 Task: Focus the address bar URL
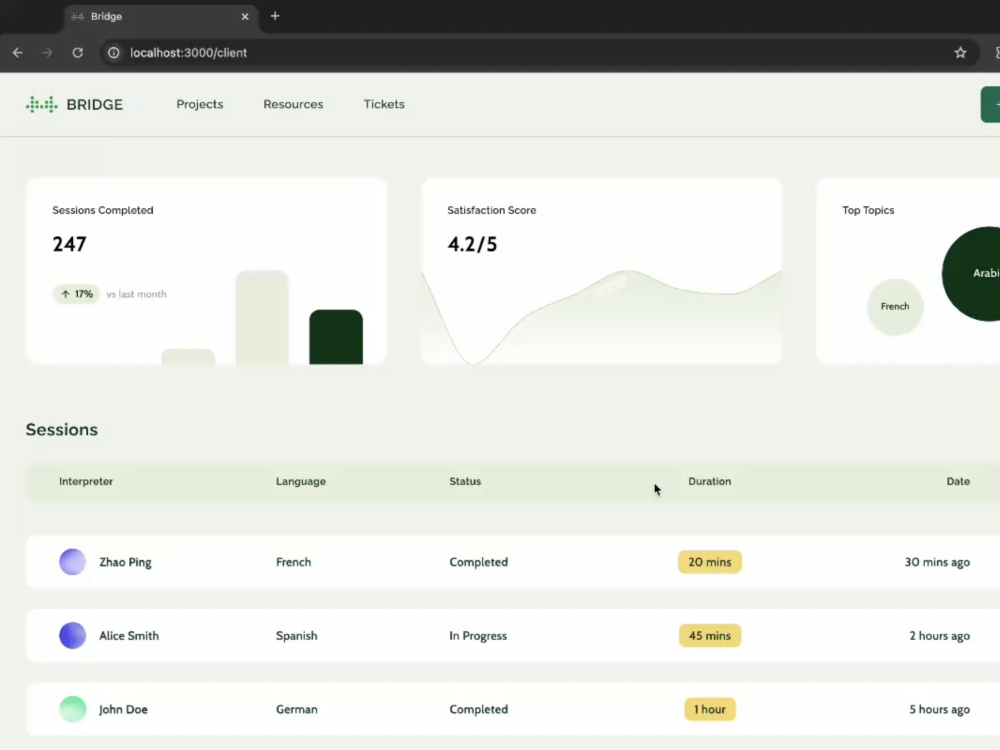click(188, 53)
